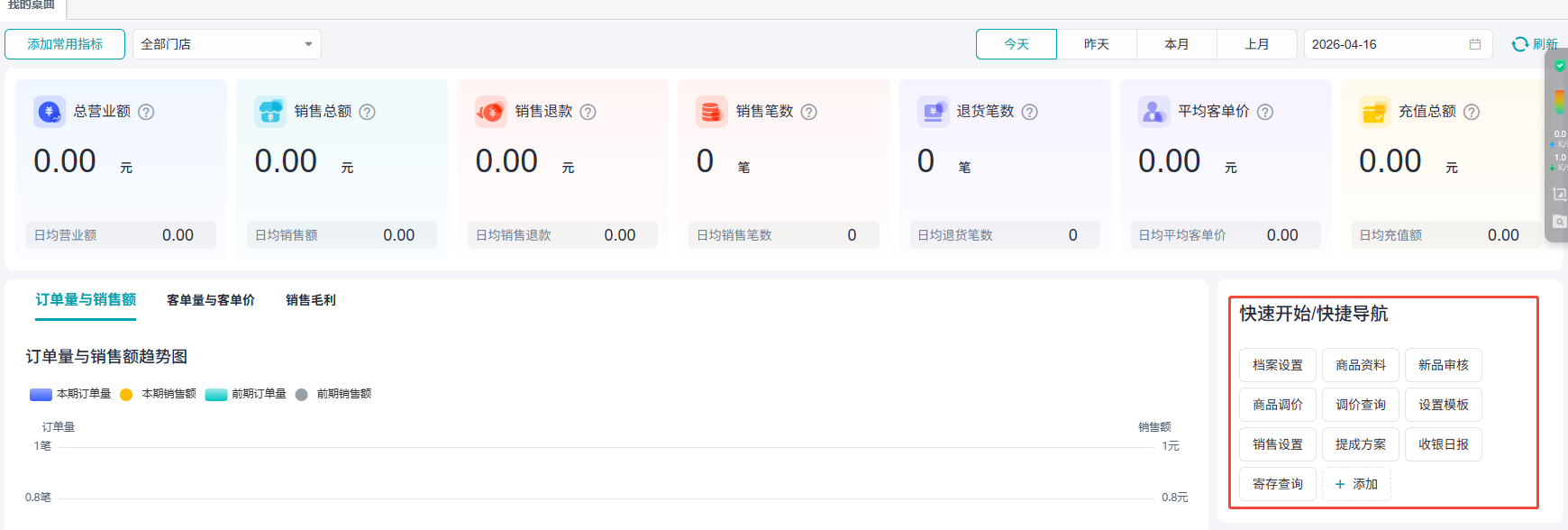
Task: Click the 充值总额 wallet icon
Action: coord(1374,112)
